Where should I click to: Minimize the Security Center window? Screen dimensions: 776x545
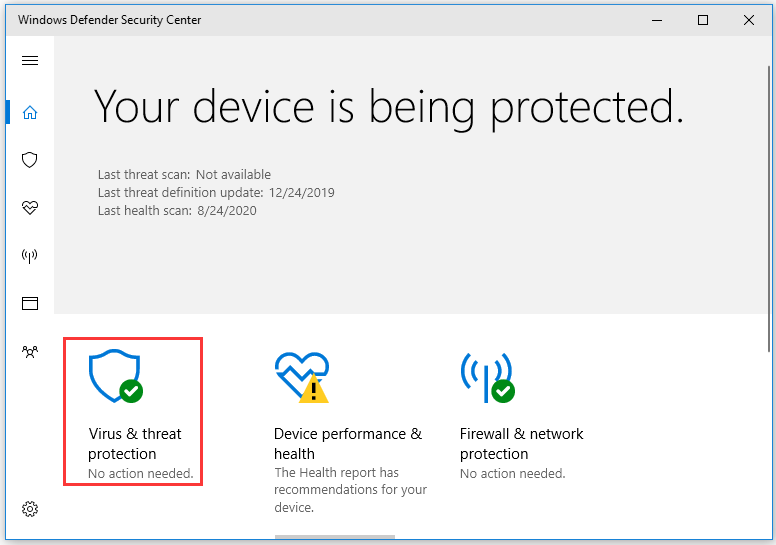tap(657, 20)
